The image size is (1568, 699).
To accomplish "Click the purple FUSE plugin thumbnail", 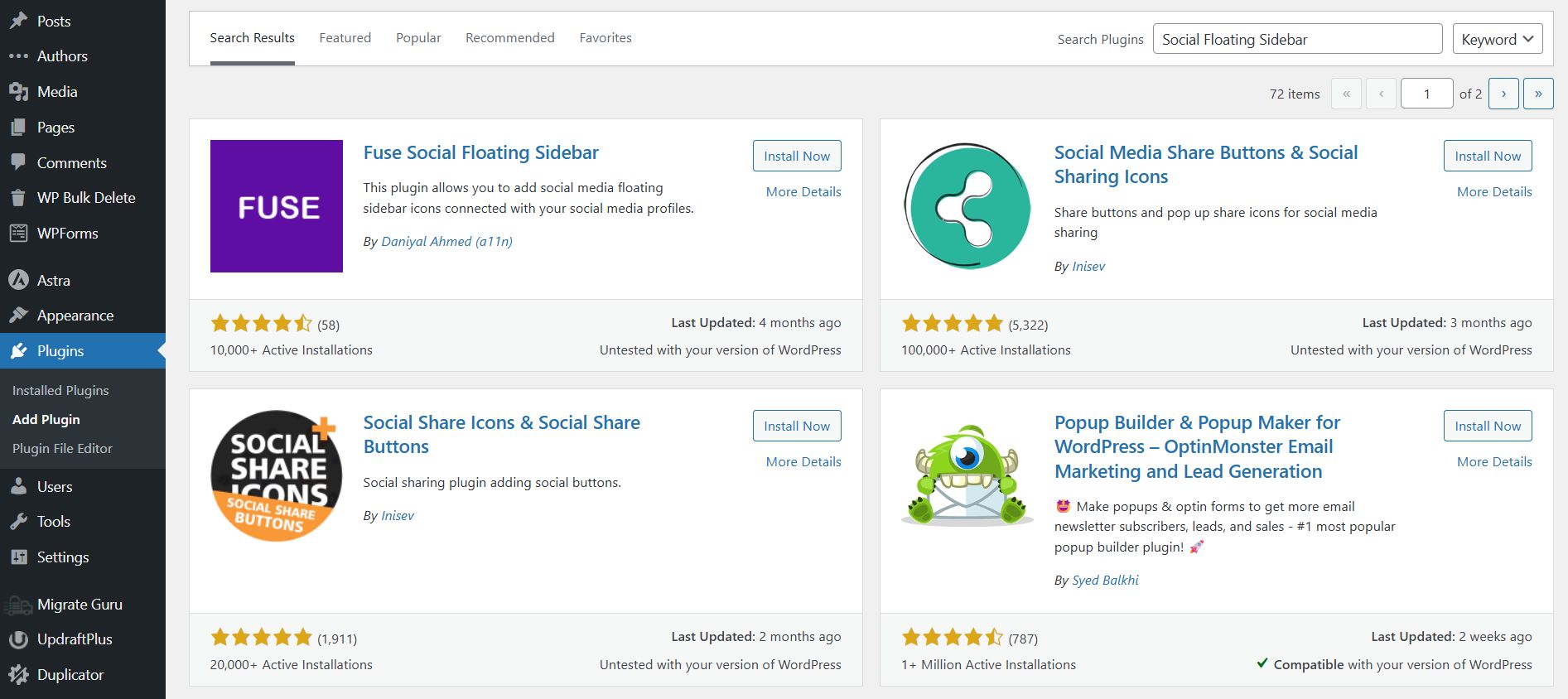I will click(277, 206).
